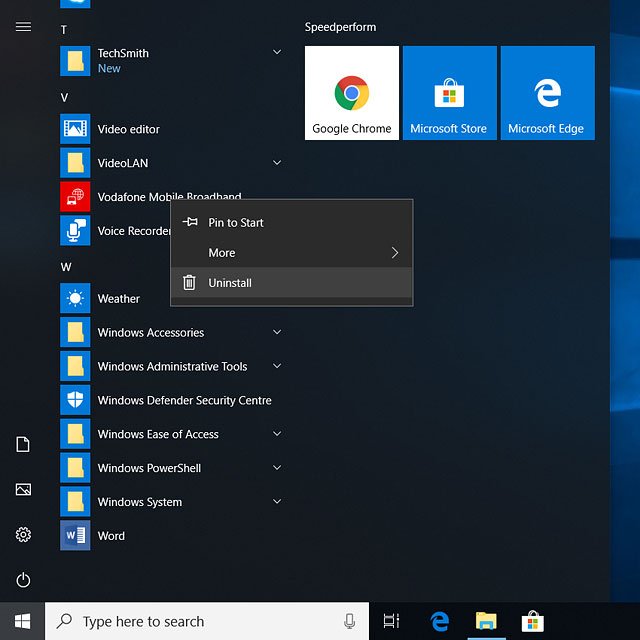The image size is (640, 640).
Task: Launch Video editor app icon
Action: (75, 129)
